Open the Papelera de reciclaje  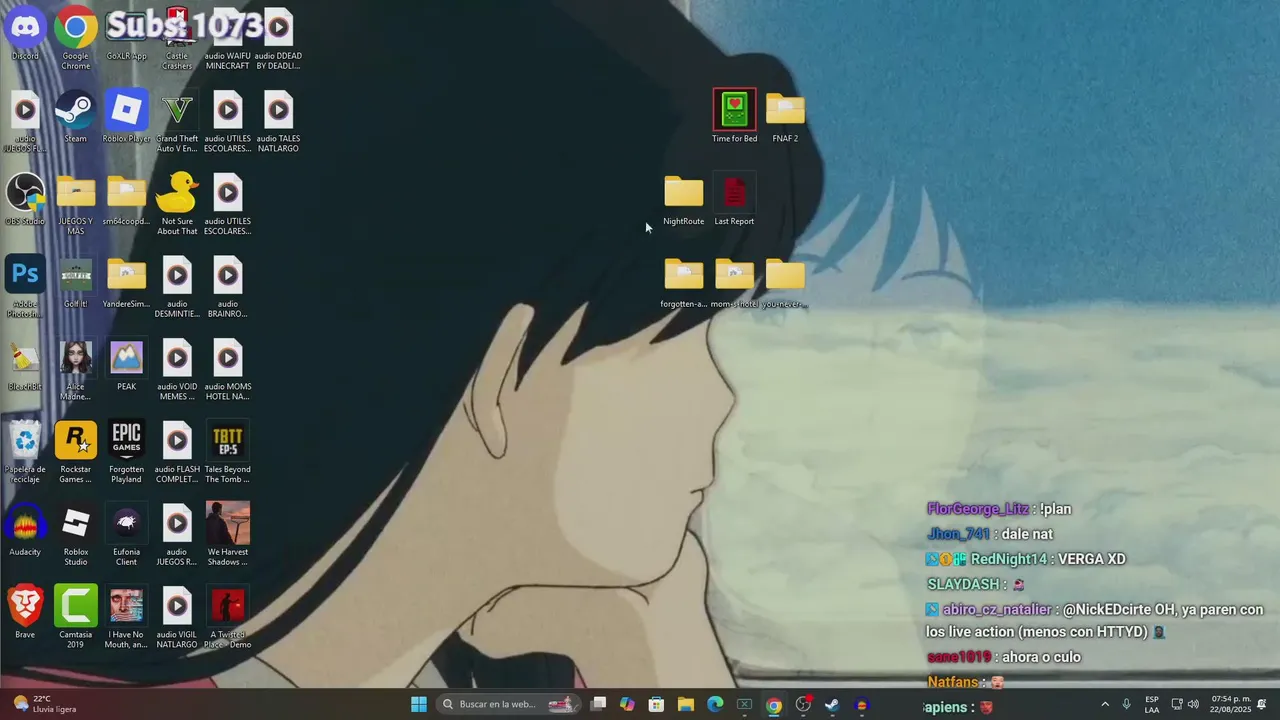(x=25, y=452)
